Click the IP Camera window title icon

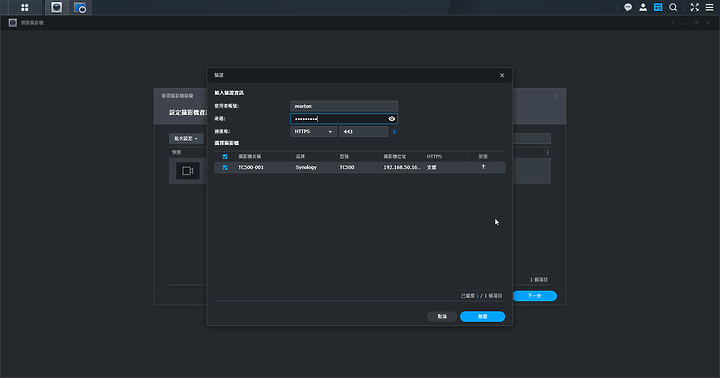pos(13,23)
